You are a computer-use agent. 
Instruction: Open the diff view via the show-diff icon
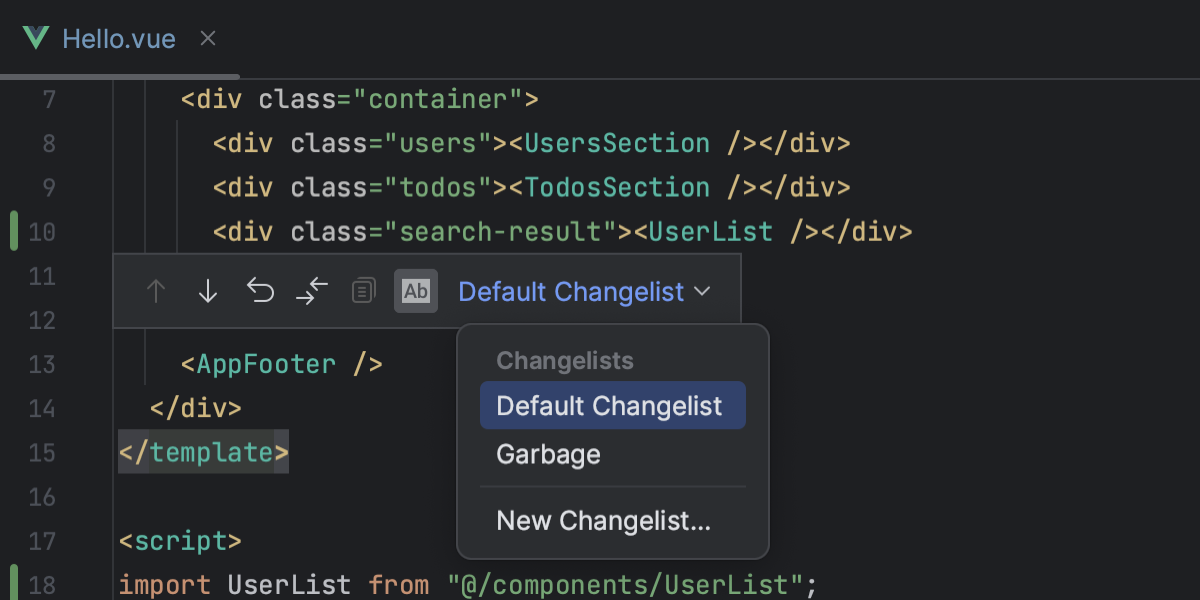tap(311, 291)
